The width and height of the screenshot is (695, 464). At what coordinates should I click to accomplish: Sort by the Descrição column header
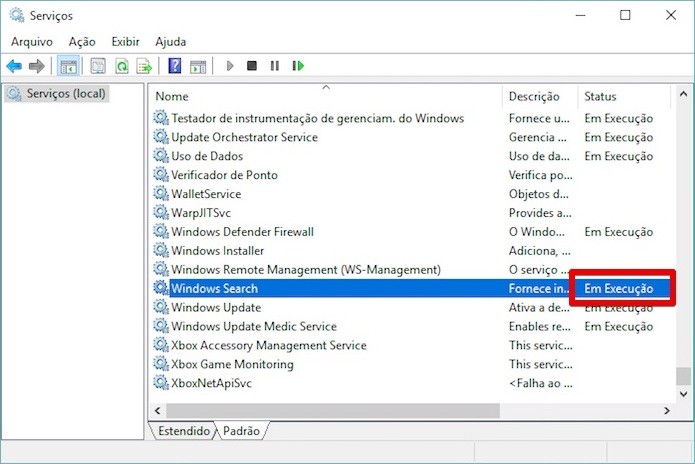pos(534,97)
